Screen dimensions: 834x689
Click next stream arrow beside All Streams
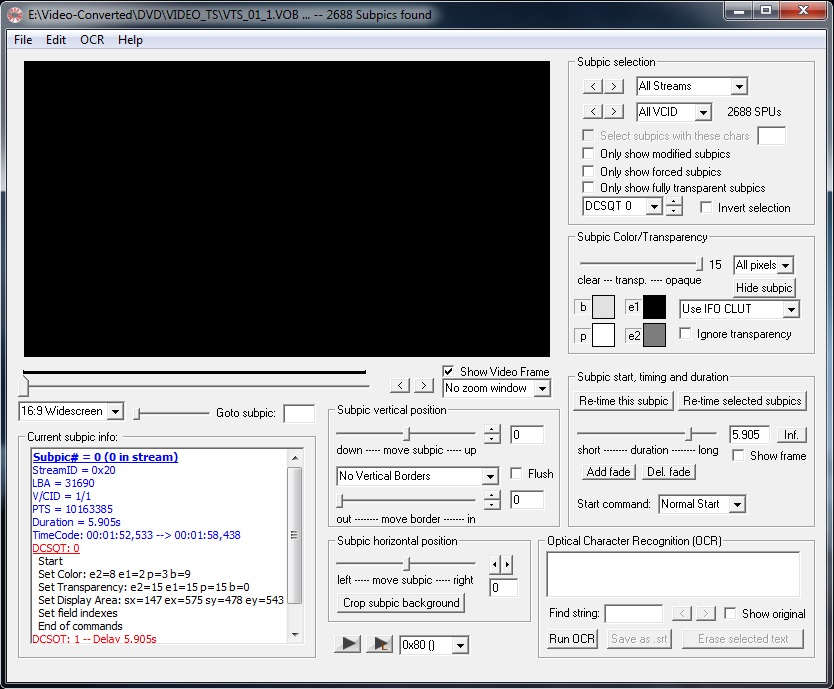pyautogui.click(x=615, y=87)
